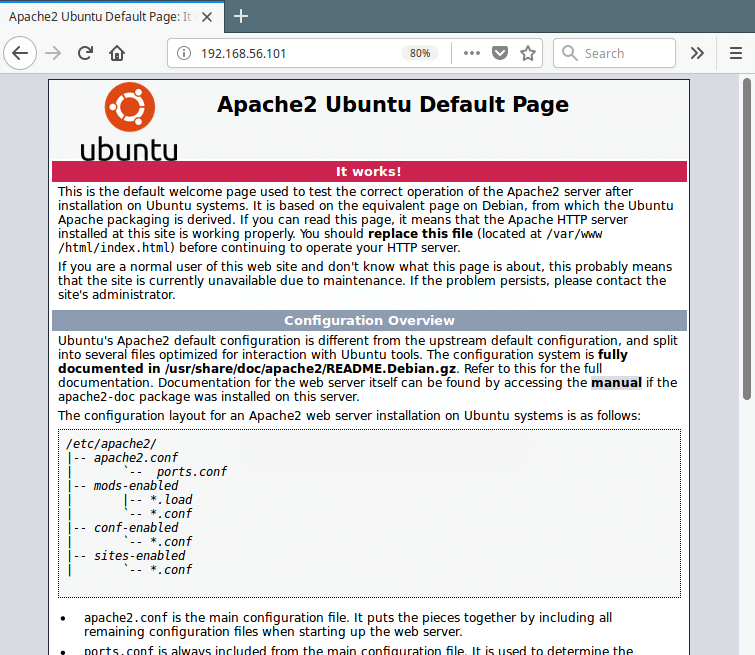This screenshot has width=755, height=655.
Task: Open page actions three-dot menu
Action: [472, 53]
